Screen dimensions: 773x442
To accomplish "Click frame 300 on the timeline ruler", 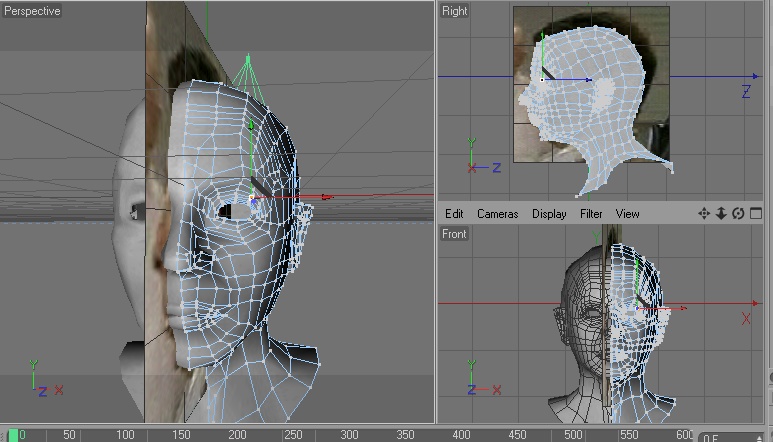I will (x=349, y=435).
